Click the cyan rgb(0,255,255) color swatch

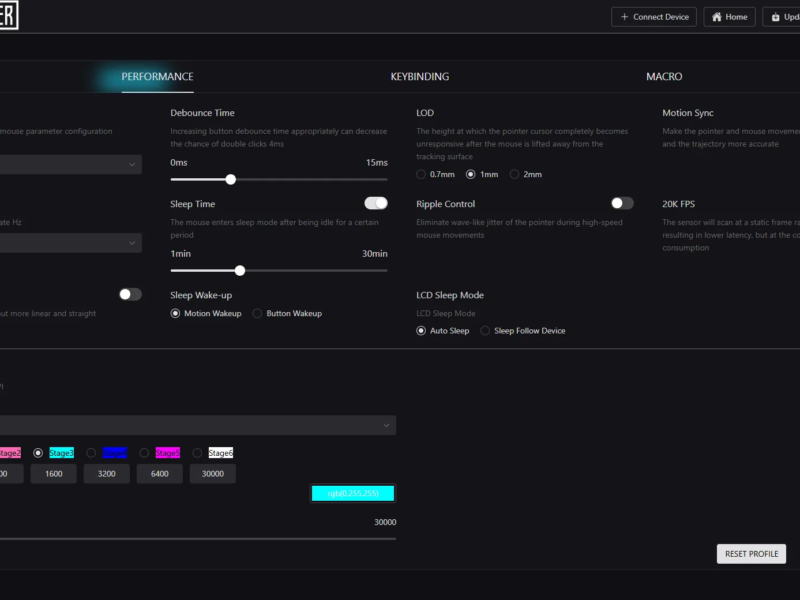[x=353, y=493]
